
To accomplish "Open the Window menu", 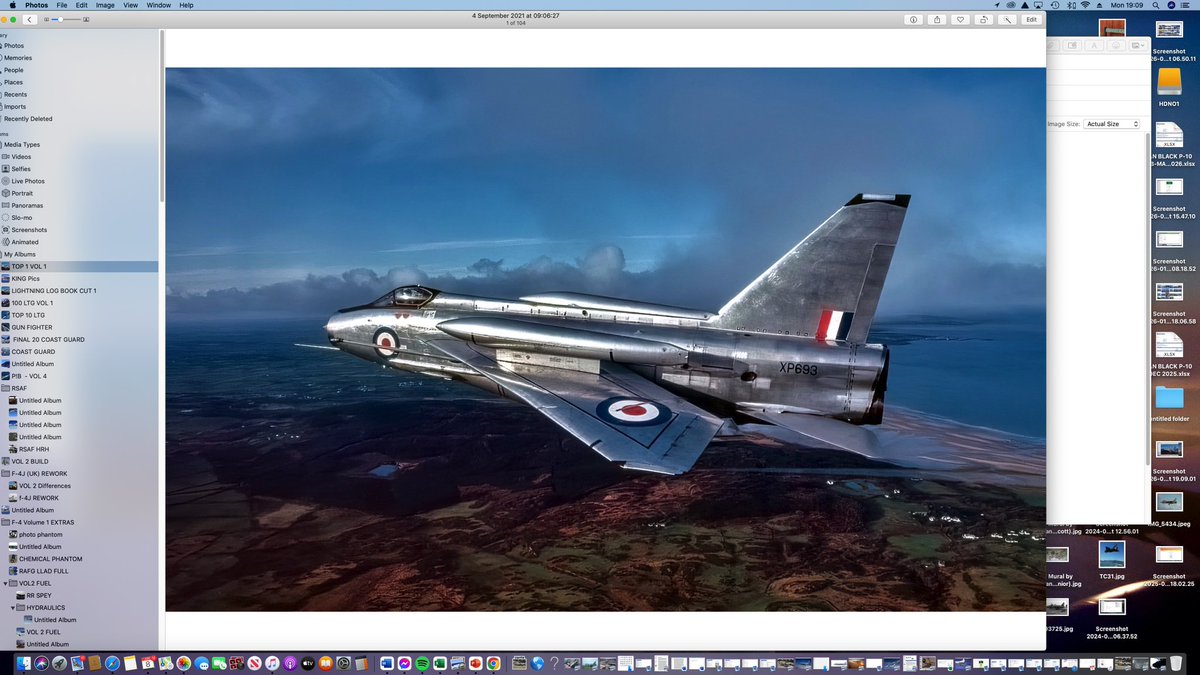I will click(x=158, y=5).
